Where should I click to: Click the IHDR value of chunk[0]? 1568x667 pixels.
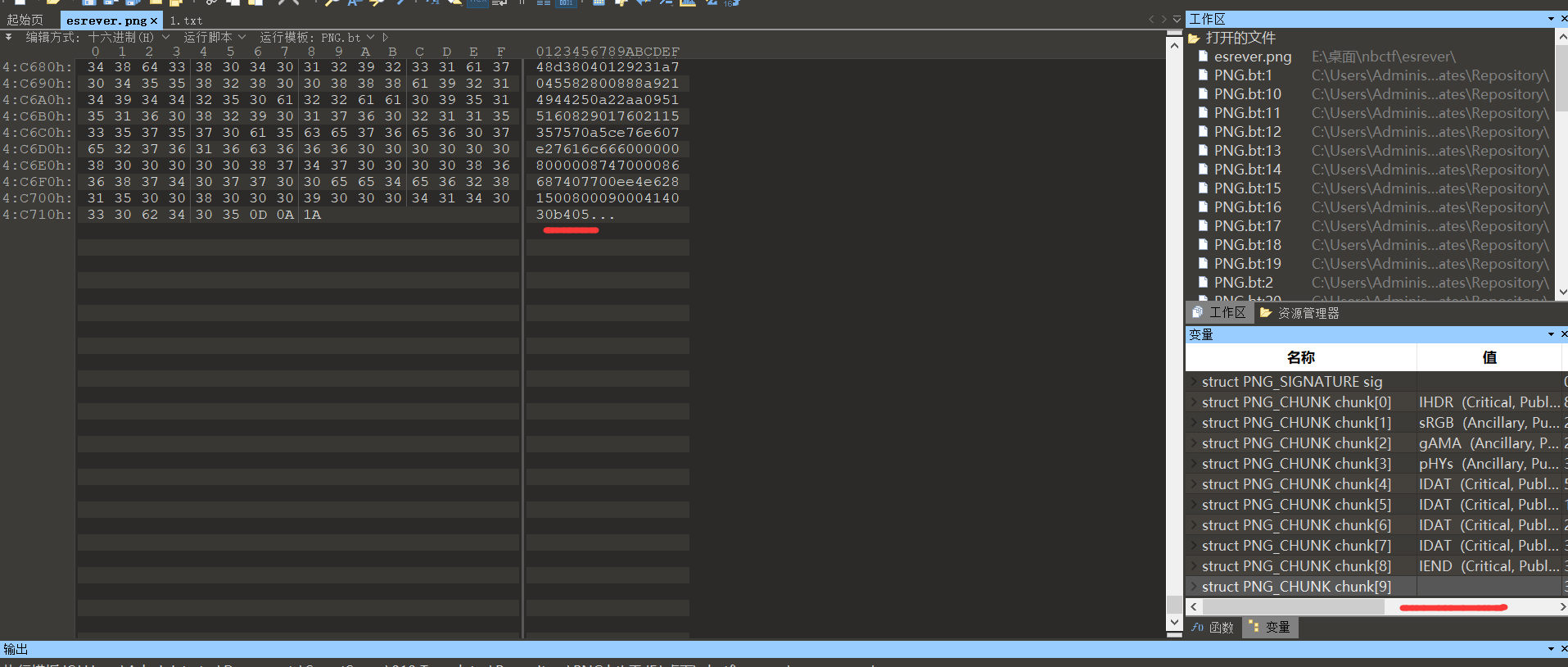(x=1489, y=402)
